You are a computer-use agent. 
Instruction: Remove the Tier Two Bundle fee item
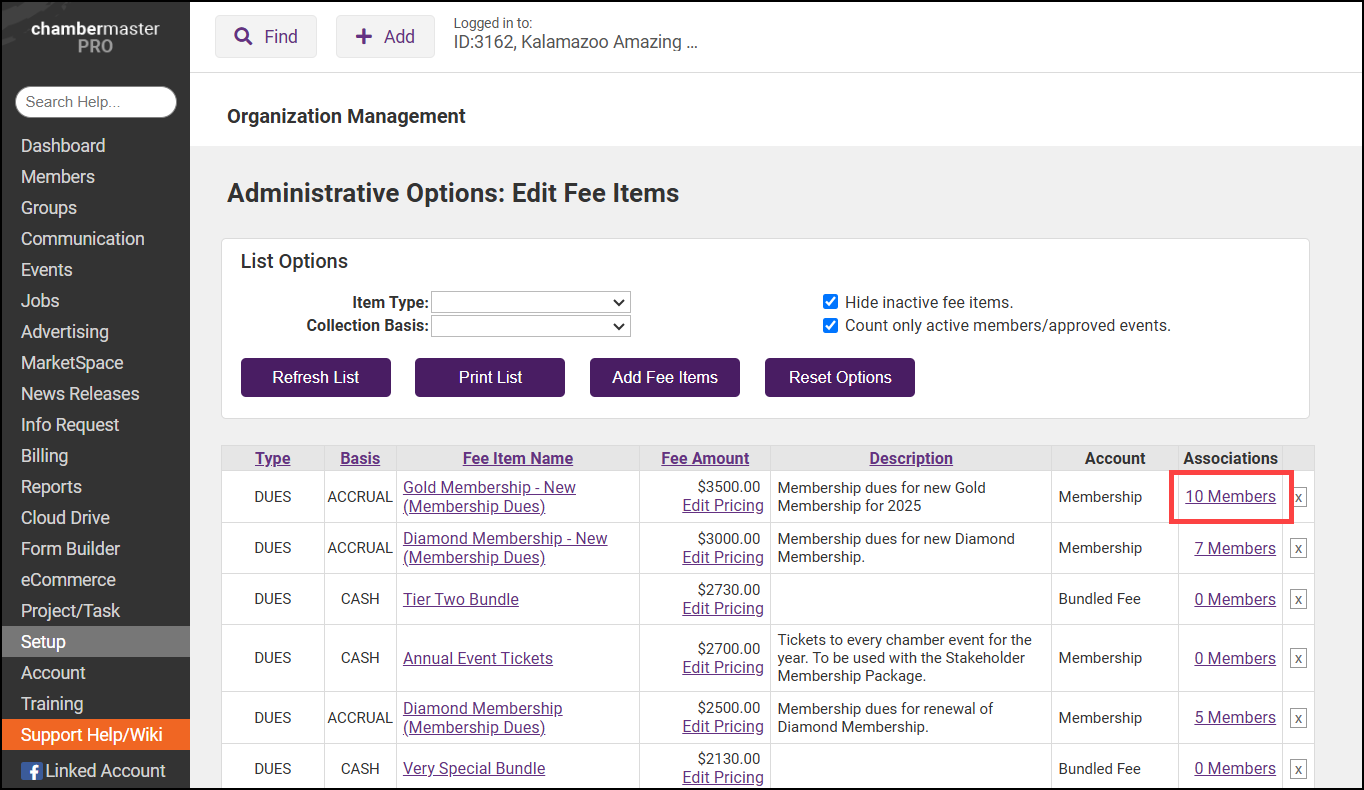(x=1298, y=599)
